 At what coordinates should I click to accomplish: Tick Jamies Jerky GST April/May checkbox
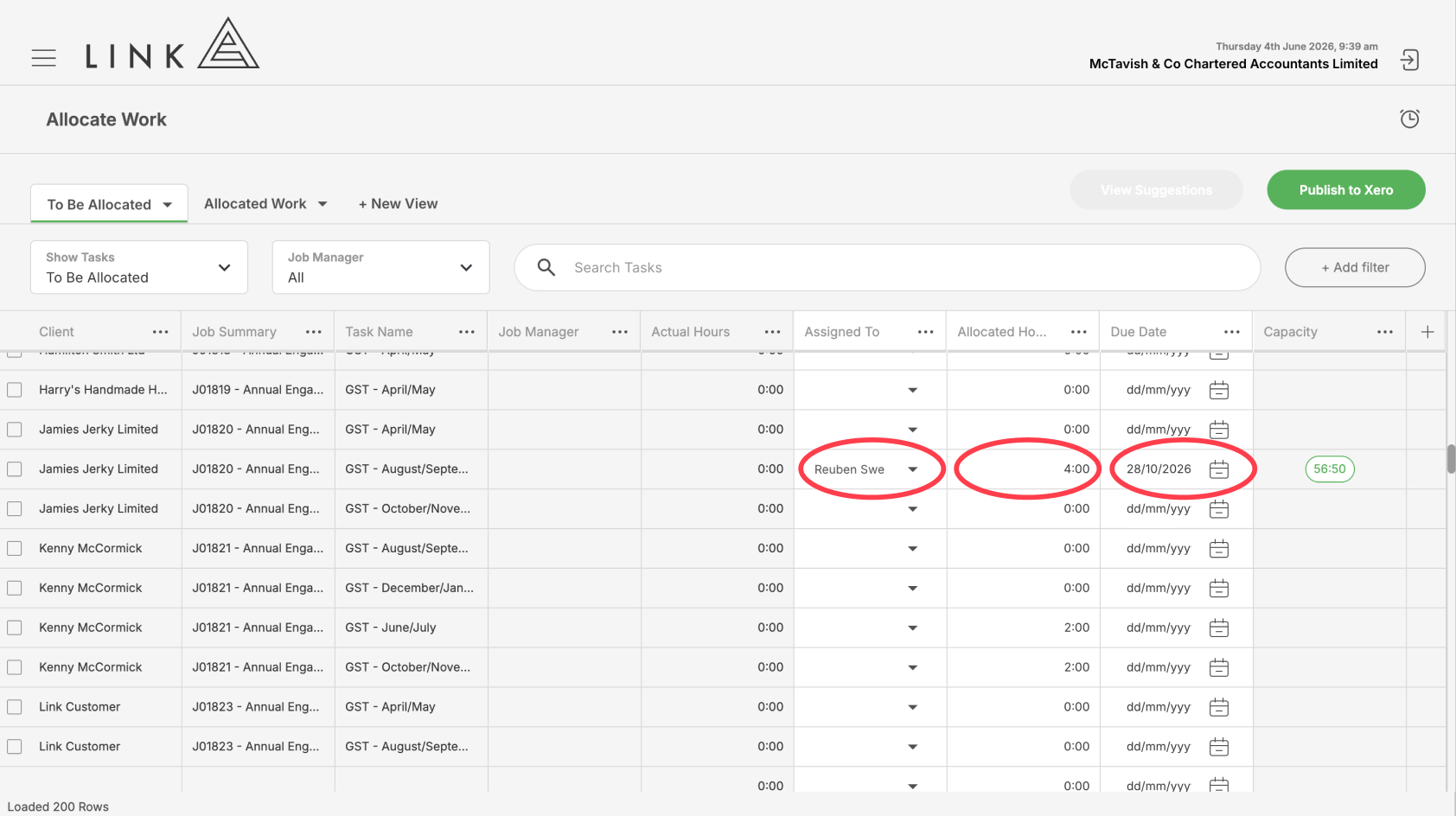pyautogui.click(x=15, y=430)
